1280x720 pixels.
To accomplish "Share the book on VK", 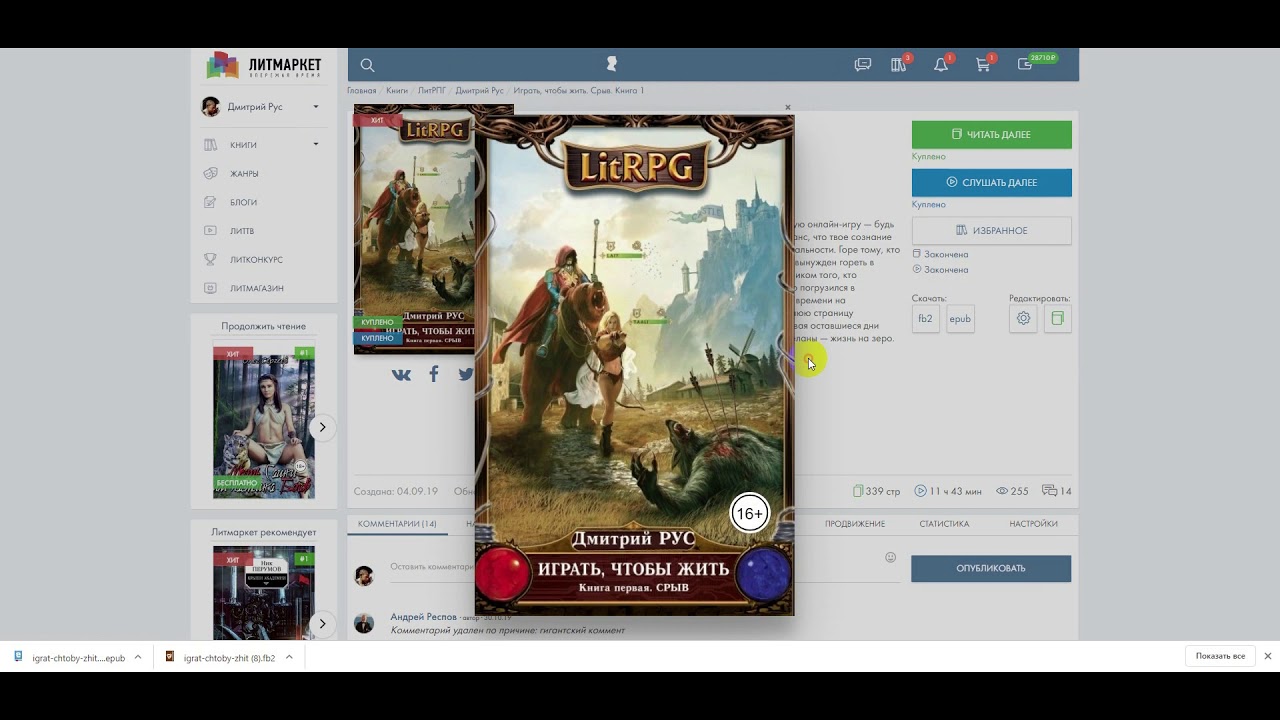I will (401, 375).
